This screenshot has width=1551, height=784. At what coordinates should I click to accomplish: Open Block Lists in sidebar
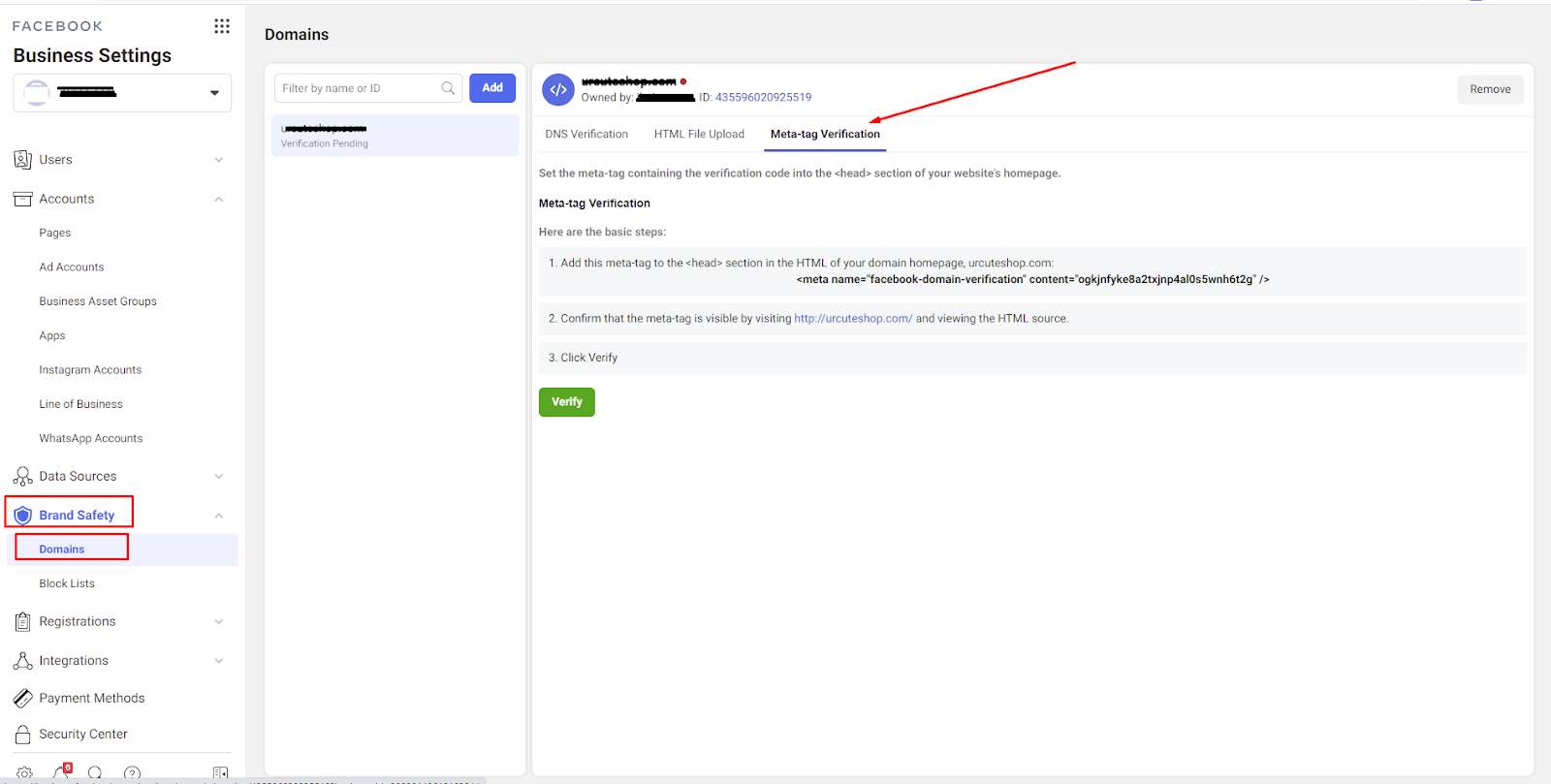(x=67, y=583)
